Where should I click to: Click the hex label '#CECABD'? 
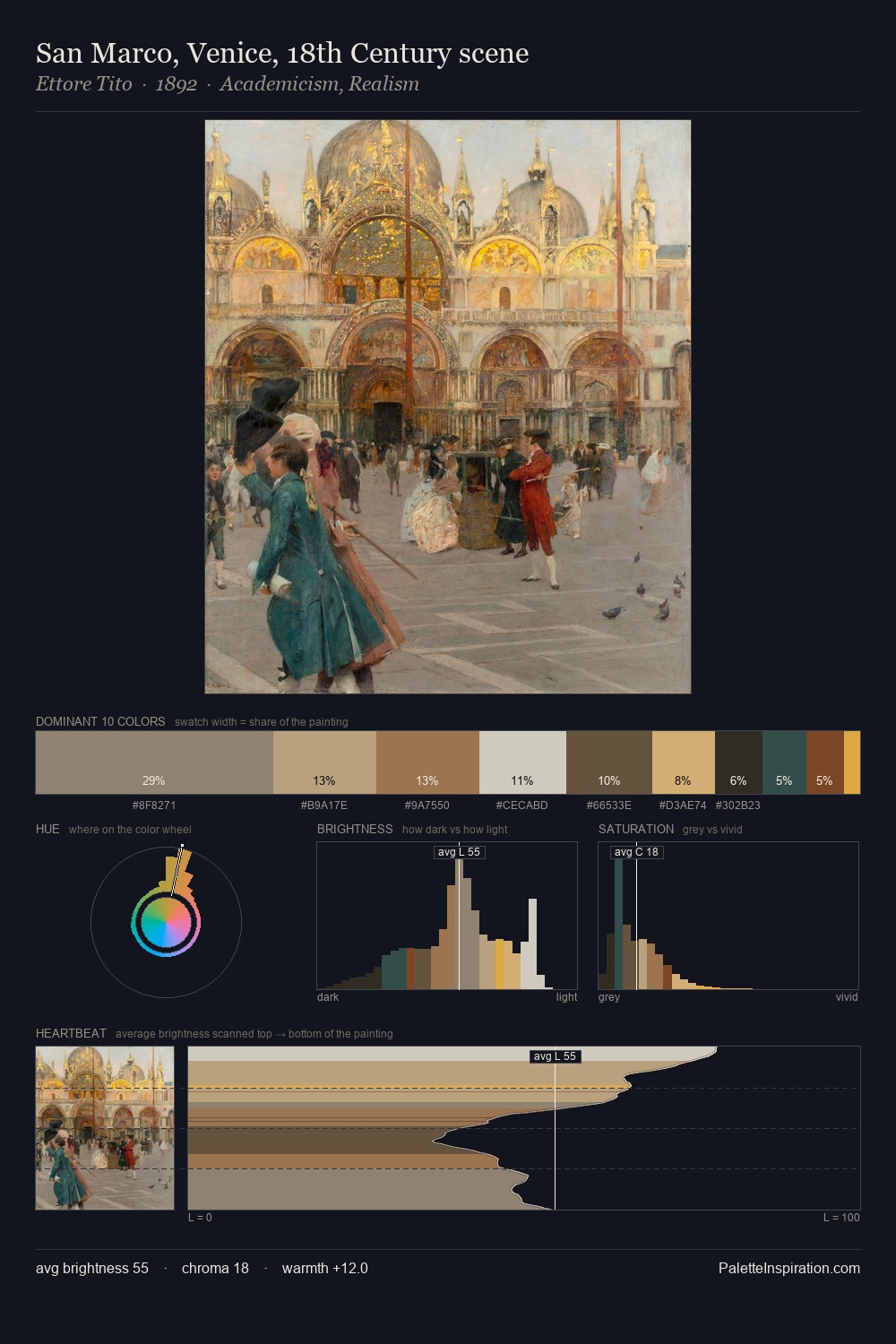tap(522, 805)
